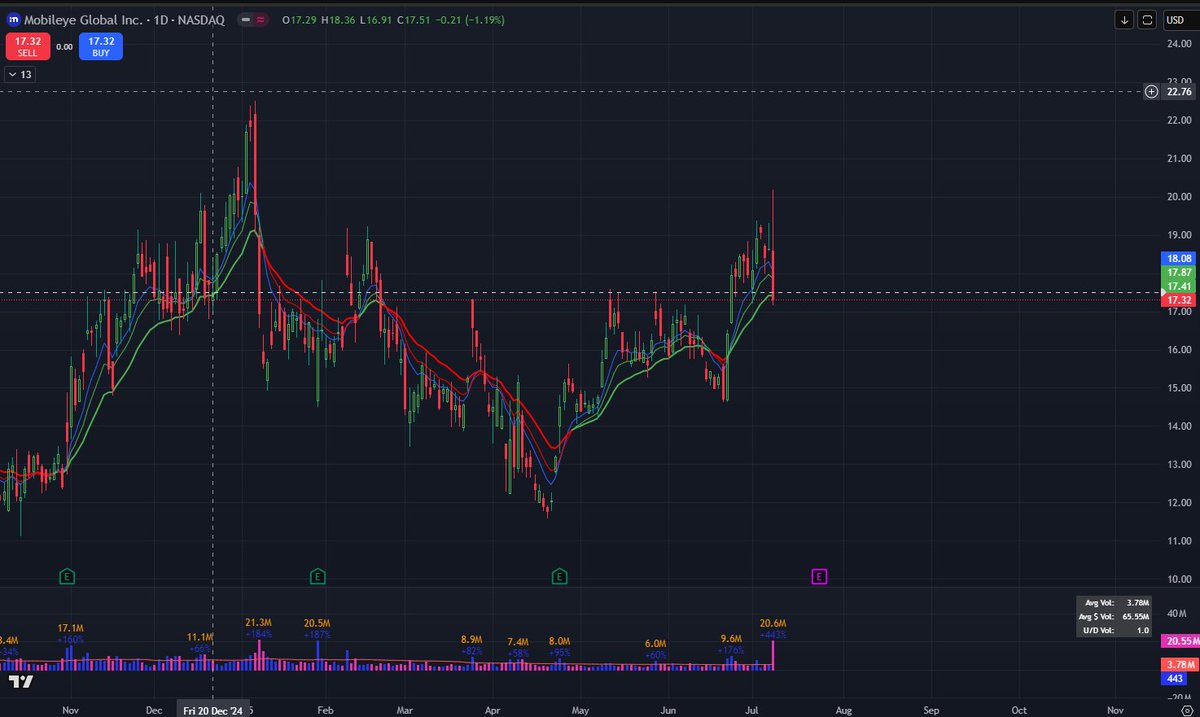
Task: Click the blue 18.08 price axis label
Action: coord(1179,258)
